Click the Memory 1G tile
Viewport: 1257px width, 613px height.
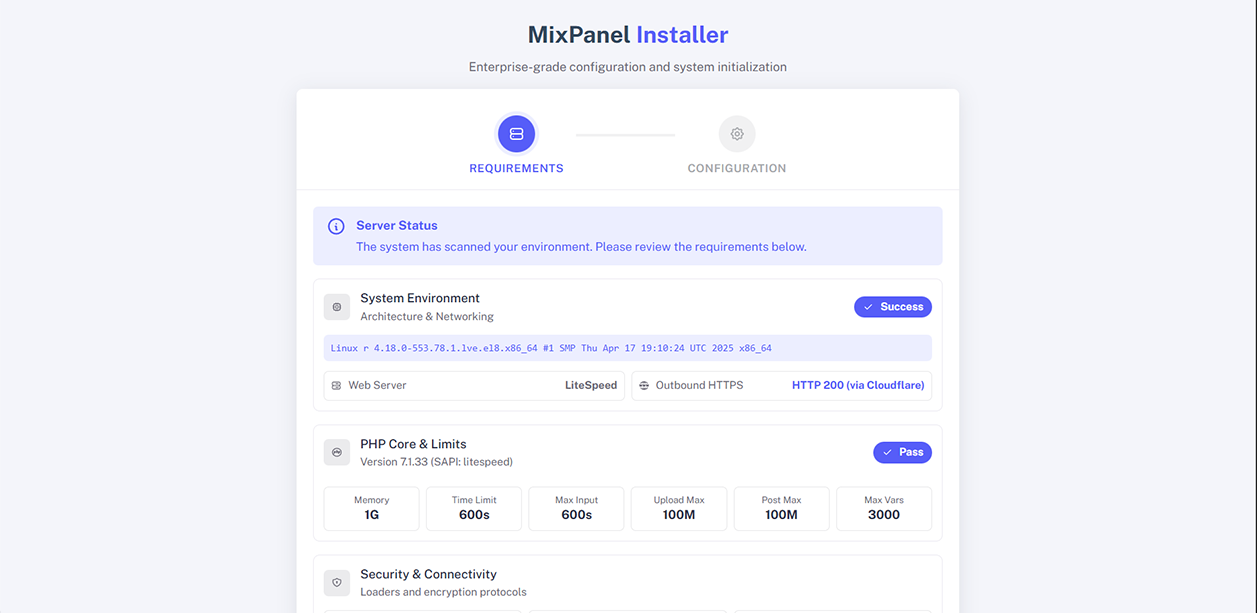(372, 508)
